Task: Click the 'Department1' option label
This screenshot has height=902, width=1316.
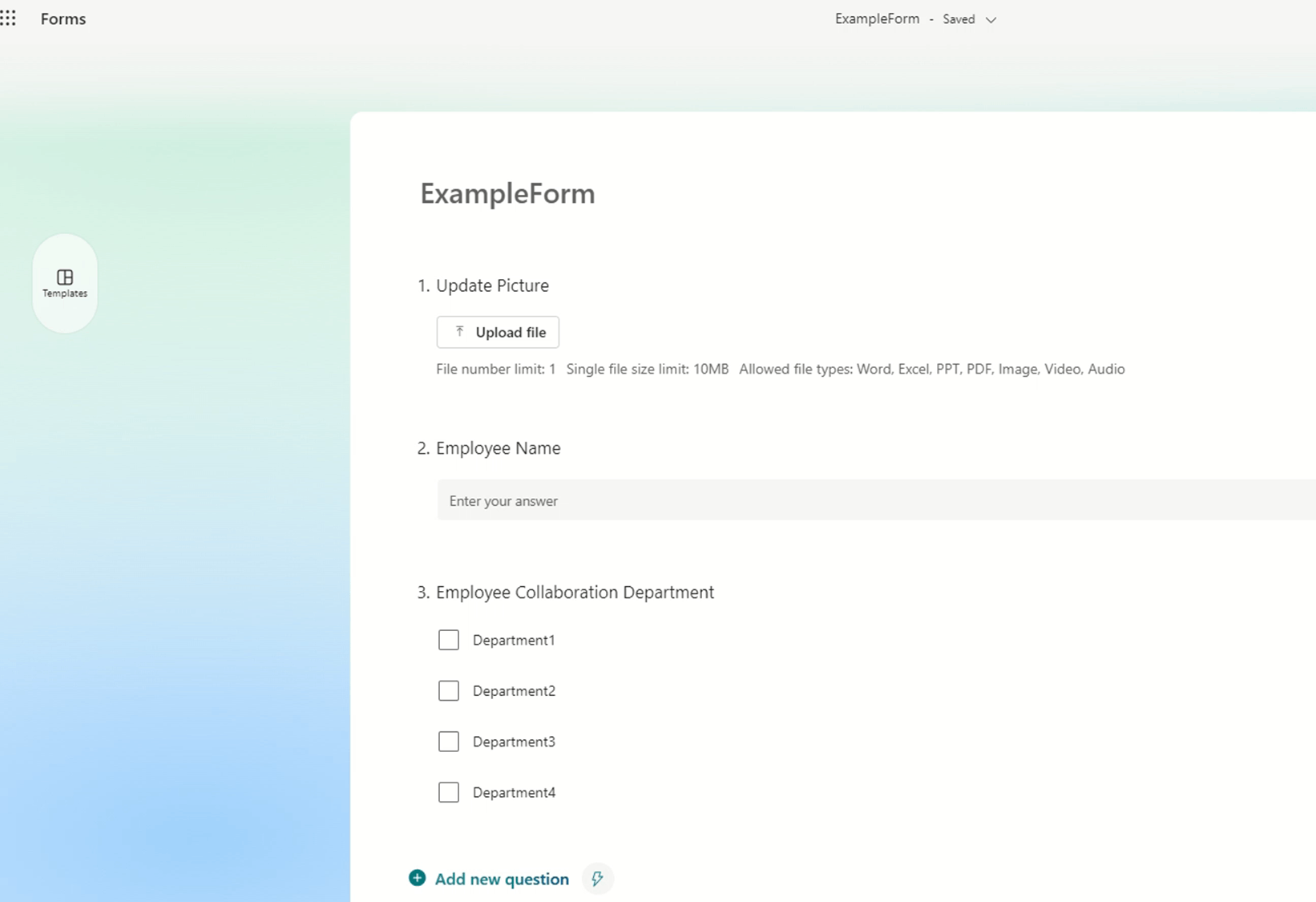Action: point(514,640)
